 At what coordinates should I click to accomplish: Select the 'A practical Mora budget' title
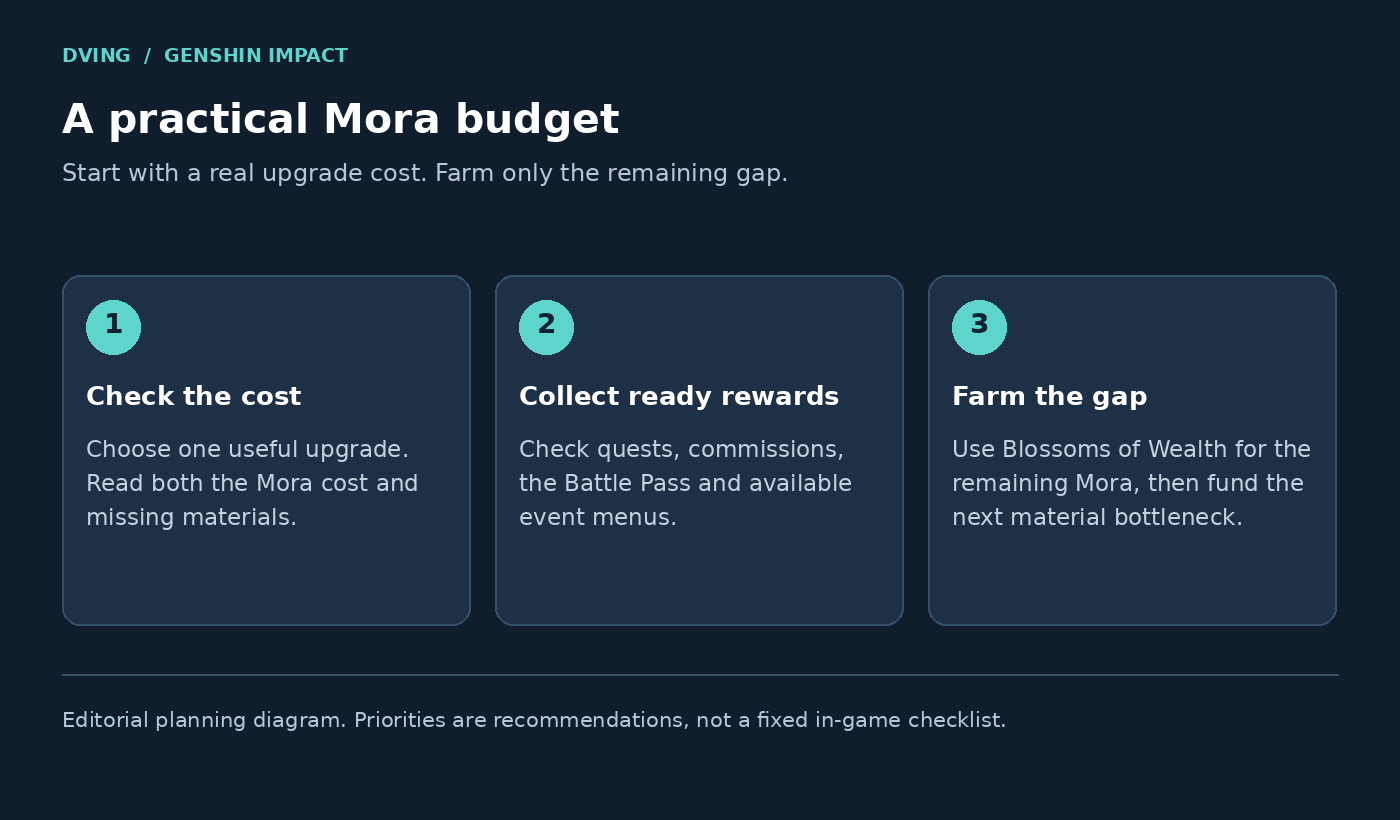click(341, 121)
